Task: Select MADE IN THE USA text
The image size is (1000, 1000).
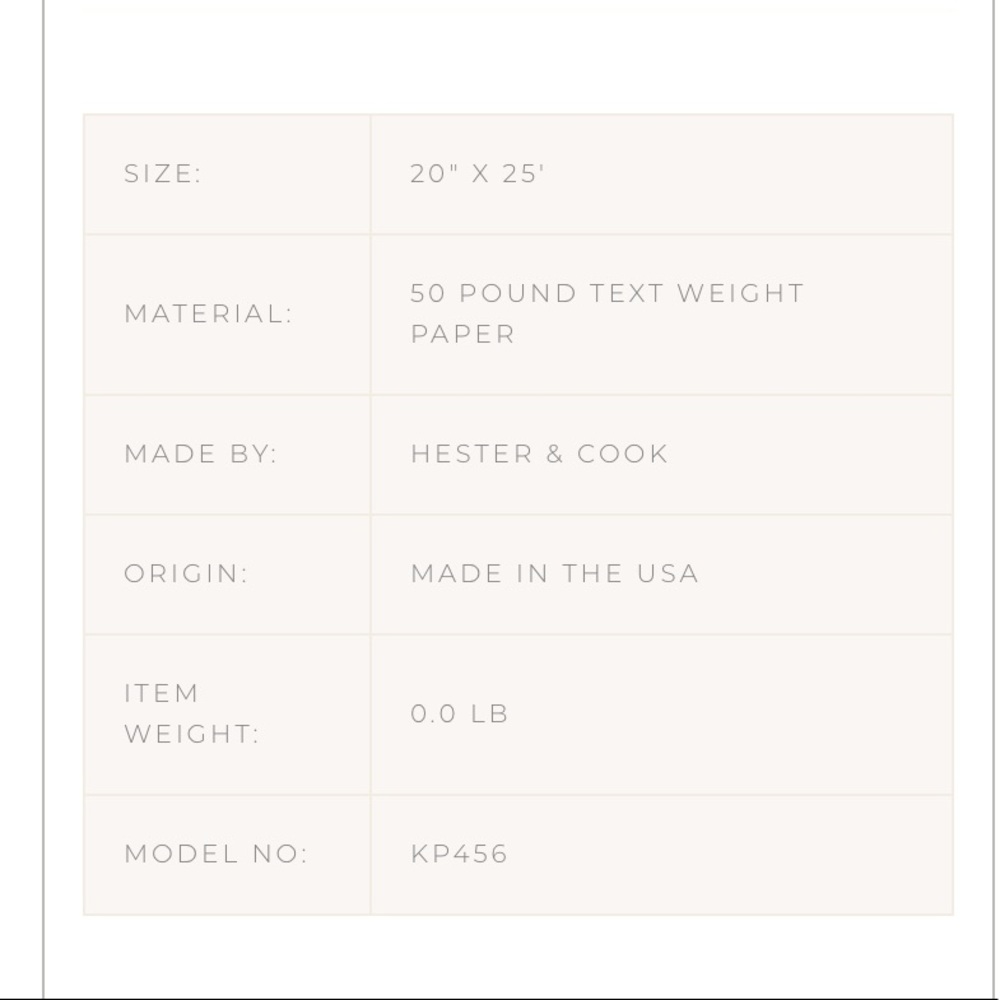Action: (x=555, y=573)
